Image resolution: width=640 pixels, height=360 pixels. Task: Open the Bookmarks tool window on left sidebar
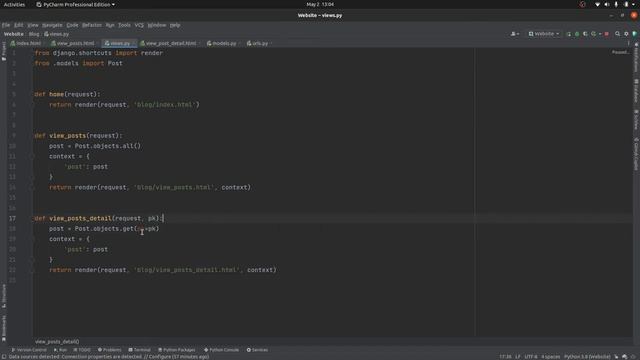pyautogui.click(x=4, y=328)
